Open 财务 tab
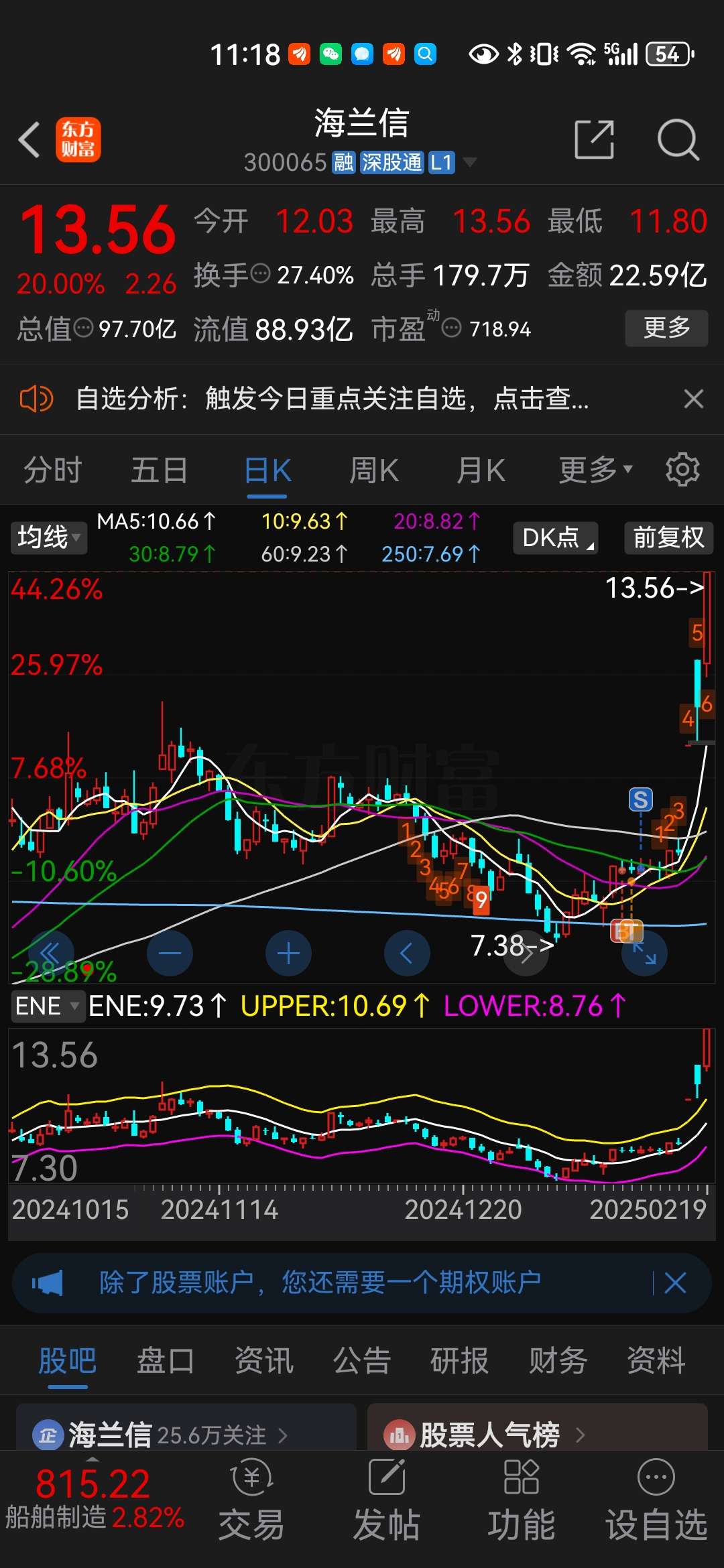The image size is (724, 1568). (558, 1361)
